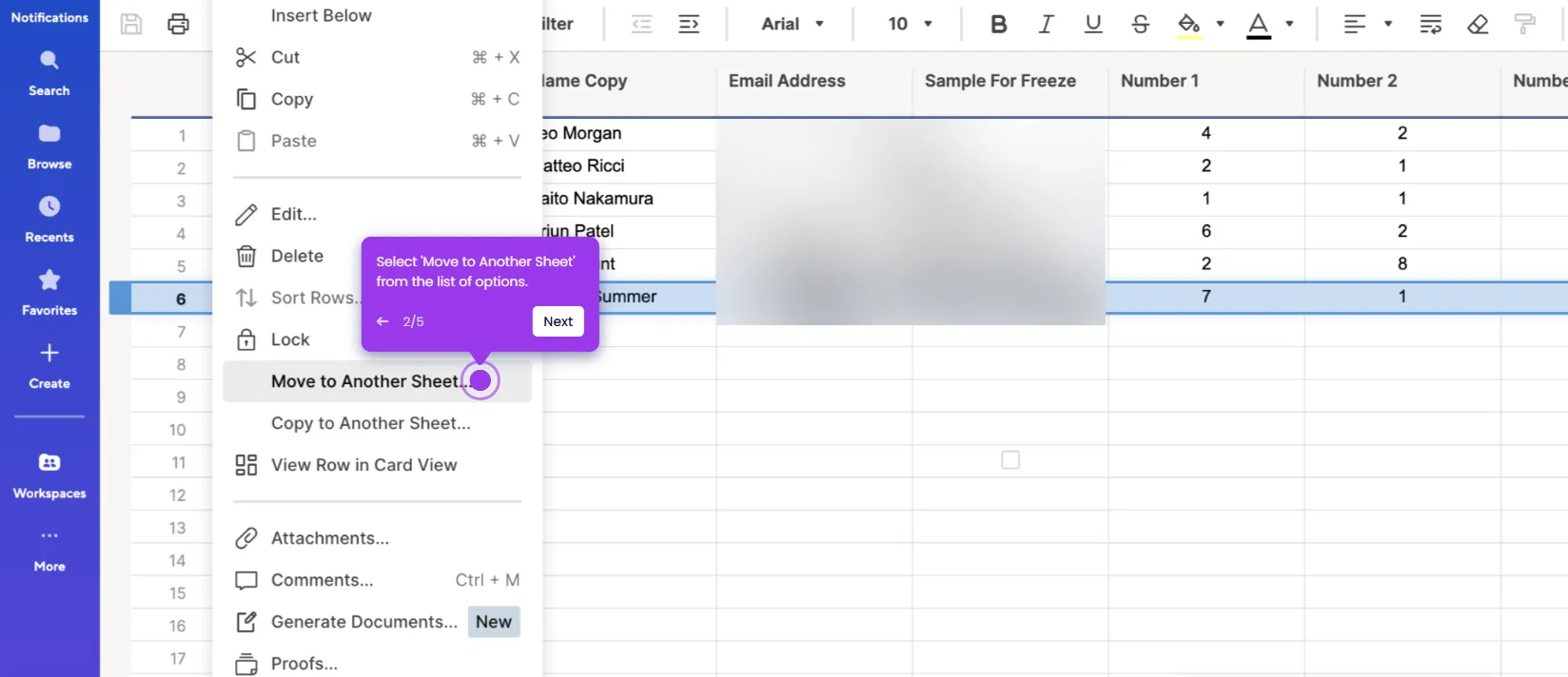Click the font color A icon
Screen dimensions: 1568x677
[1259, 25]
